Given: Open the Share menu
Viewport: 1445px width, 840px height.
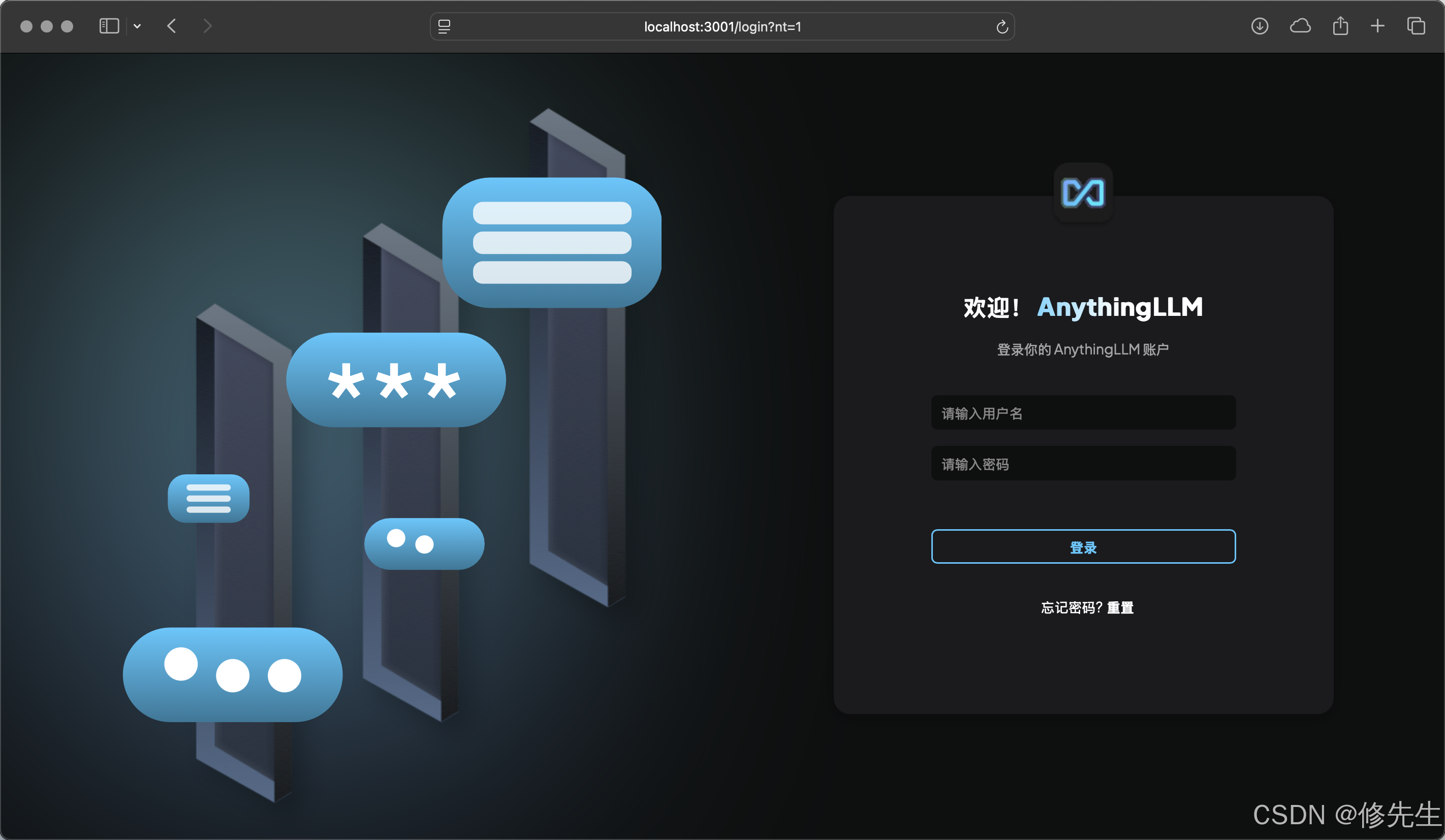Looking at the screenshot, I should 1340,26.
